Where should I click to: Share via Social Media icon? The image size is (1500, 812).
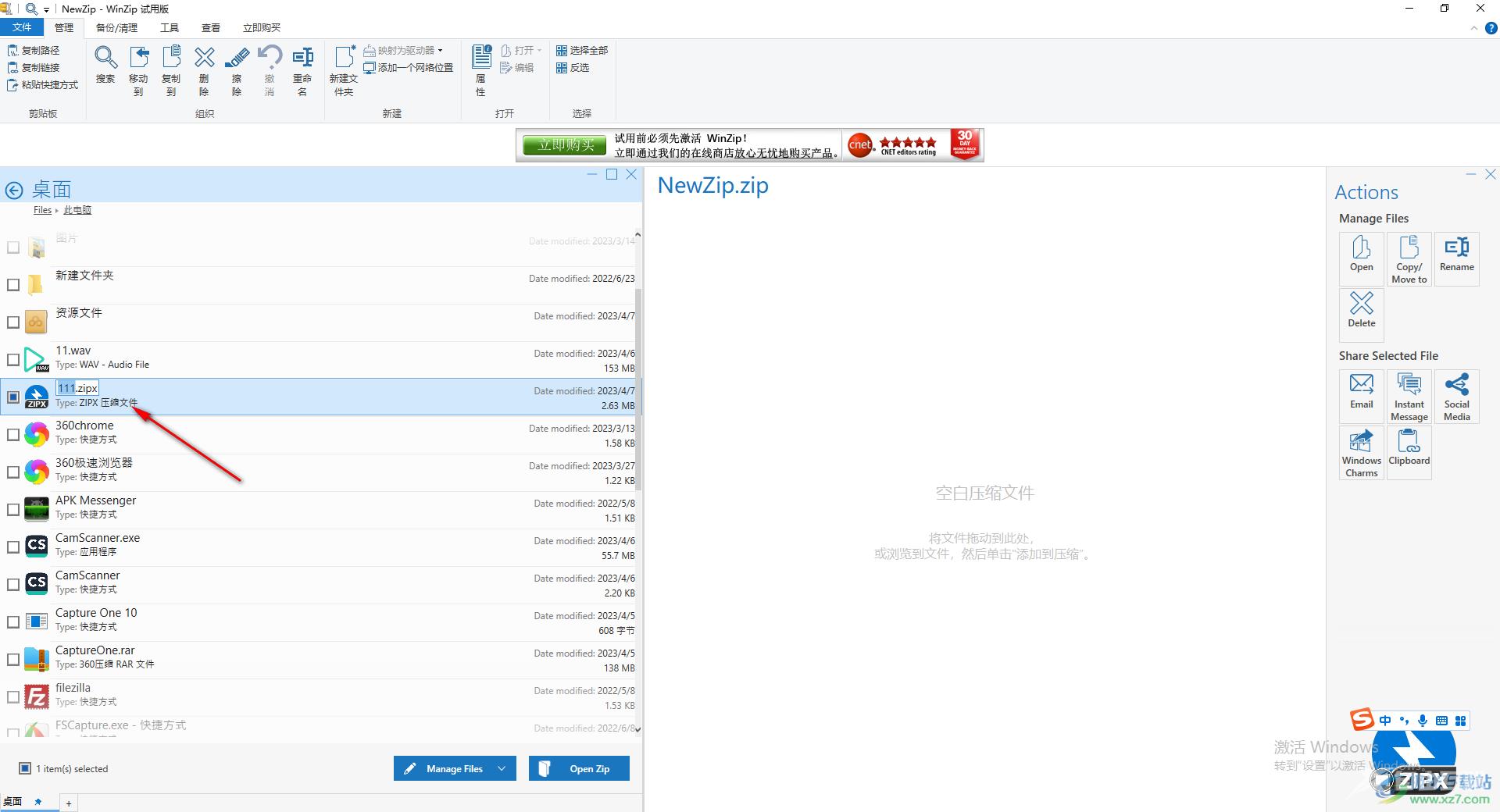[1457, 396]
